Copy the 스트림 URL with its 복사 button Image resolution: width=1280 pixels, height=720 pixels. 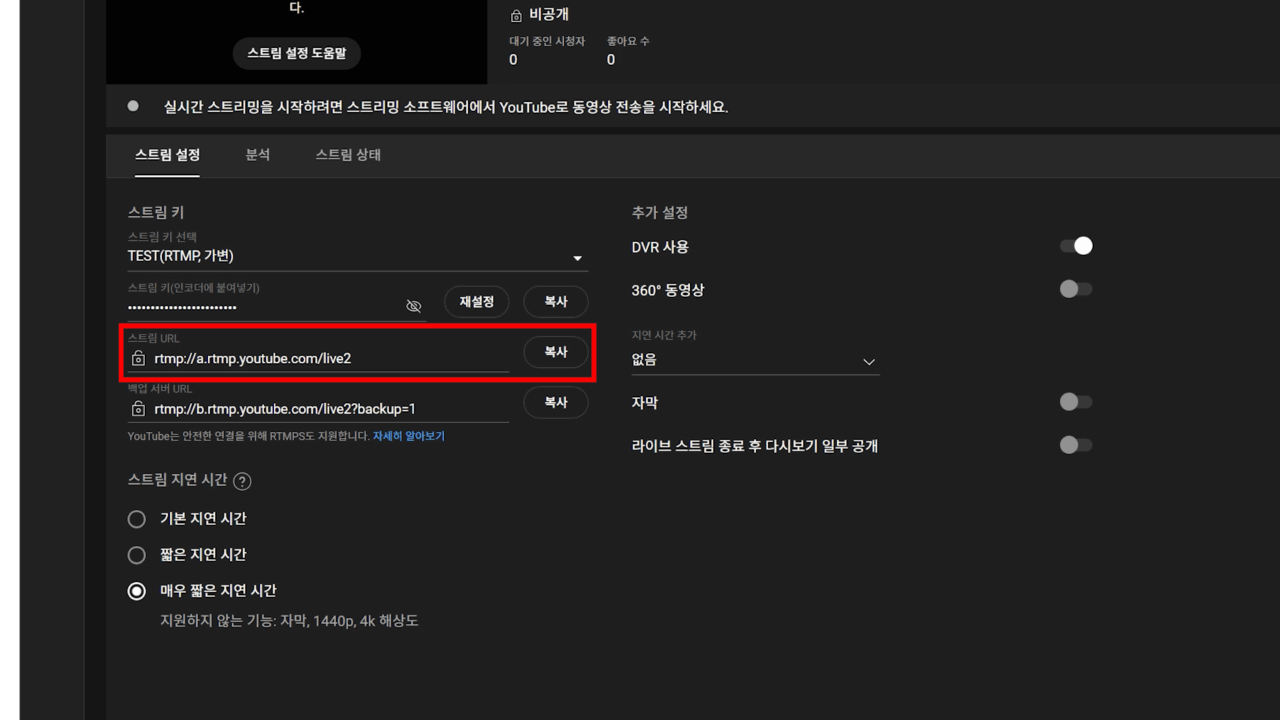pyautogui.click(x=556, y=352)
